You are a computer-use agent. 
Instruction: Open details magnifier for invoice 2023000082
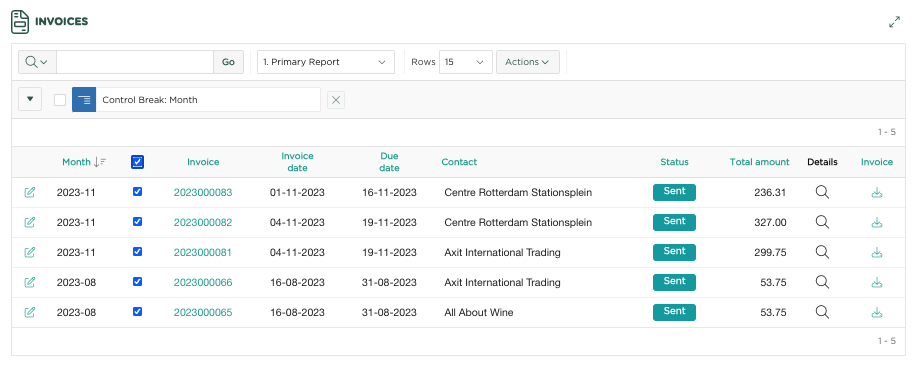(822, 222)
